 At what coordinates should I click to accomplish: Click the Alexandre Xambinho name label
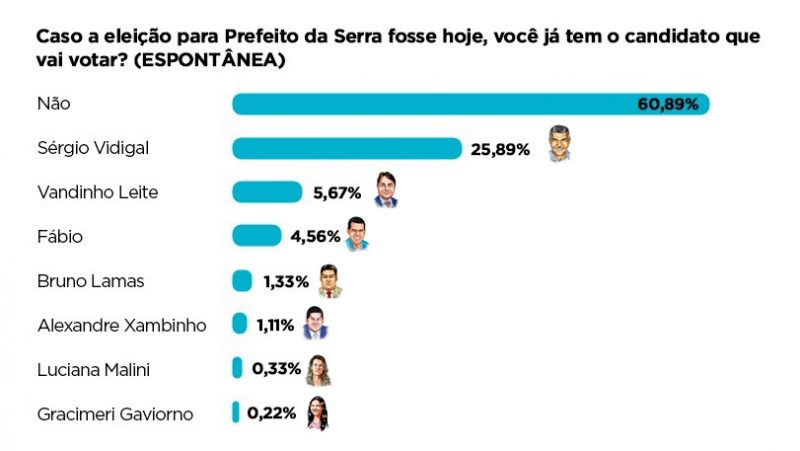(122, 325)
